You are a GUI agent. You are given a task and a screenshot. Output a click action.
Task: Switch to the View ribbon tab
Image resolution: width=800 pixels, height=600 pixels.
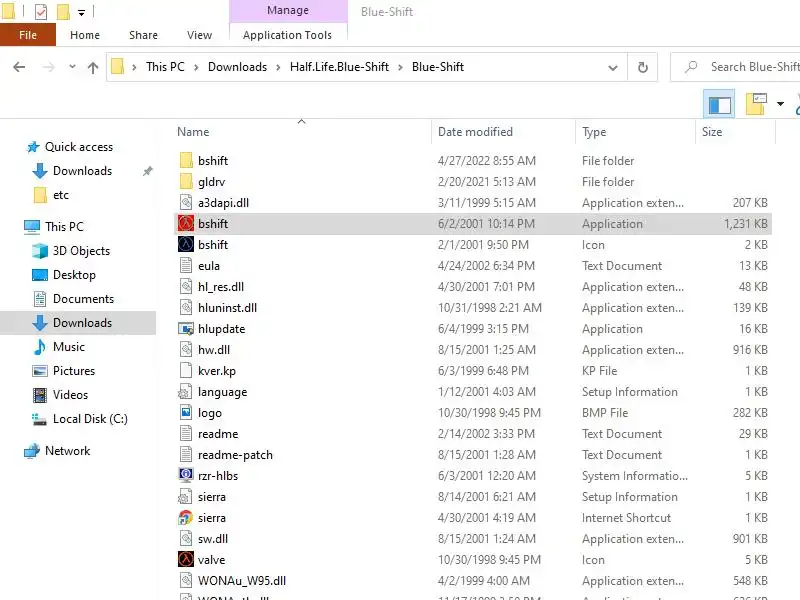199,35
